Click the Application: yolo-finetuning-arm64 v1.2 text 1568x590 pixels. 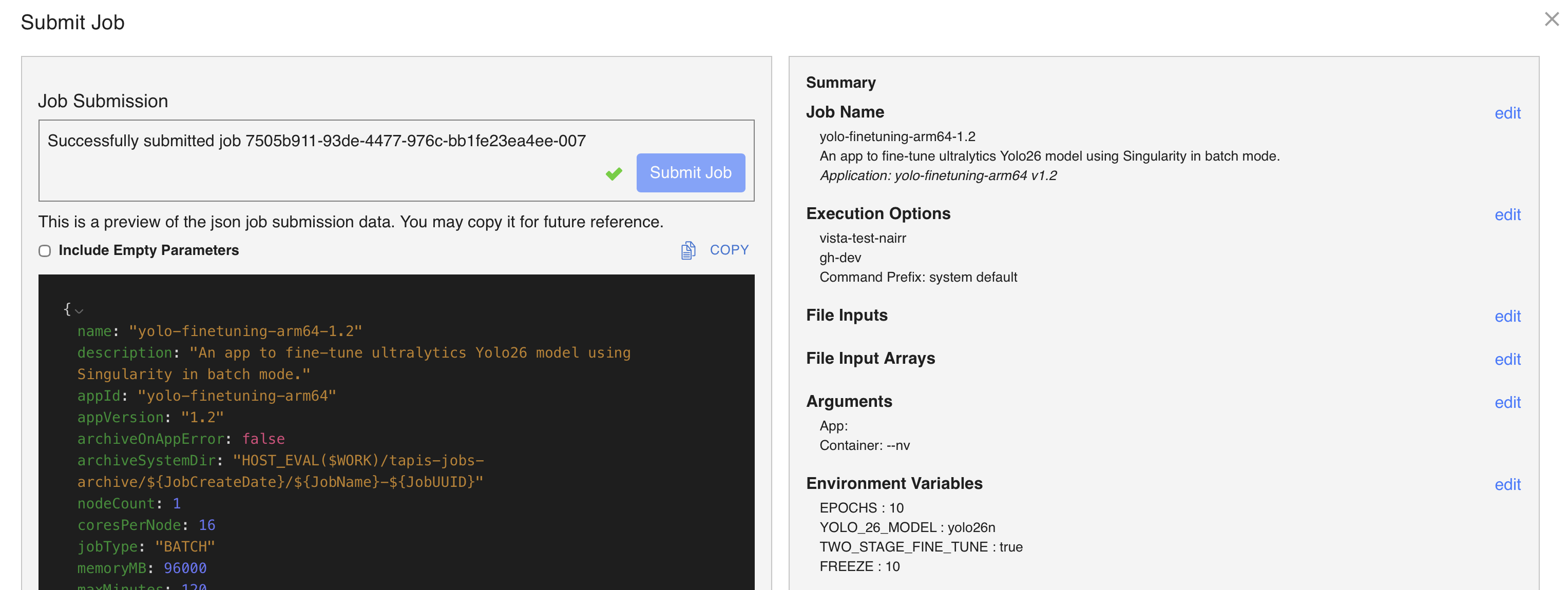(938, 176)
